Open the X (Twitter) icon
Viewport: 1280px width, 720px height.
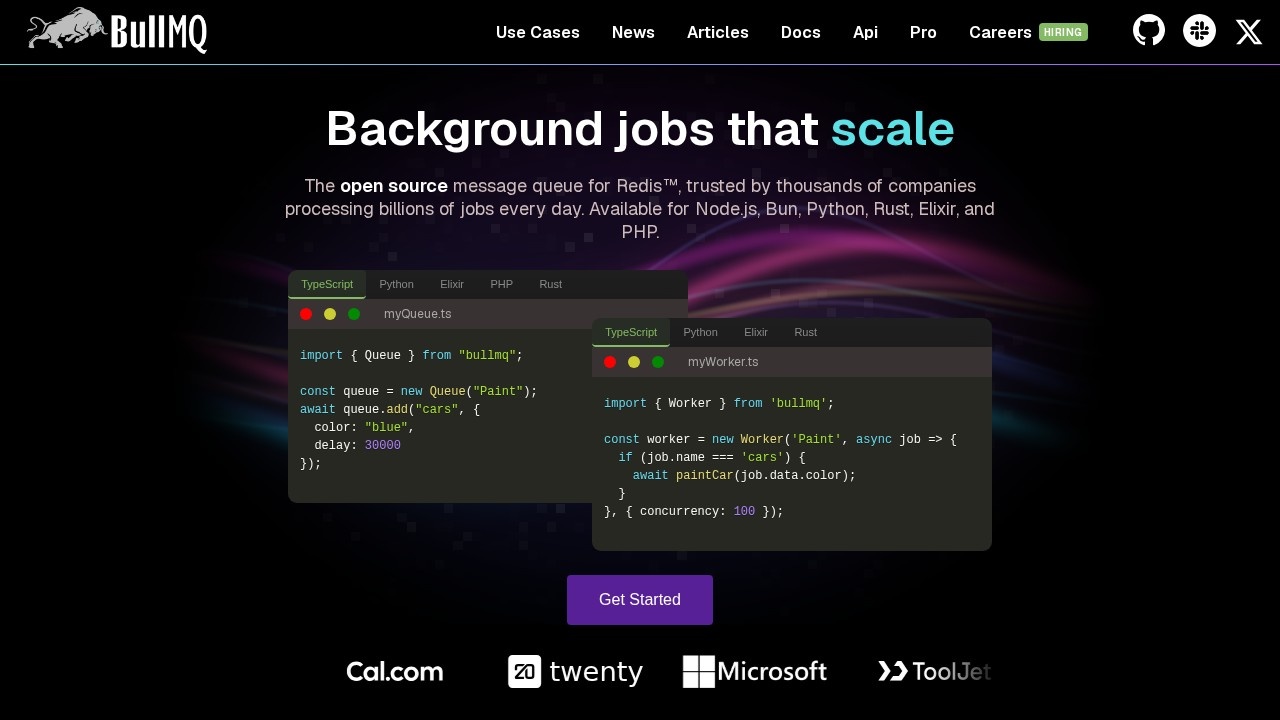tap(1249, 32)
